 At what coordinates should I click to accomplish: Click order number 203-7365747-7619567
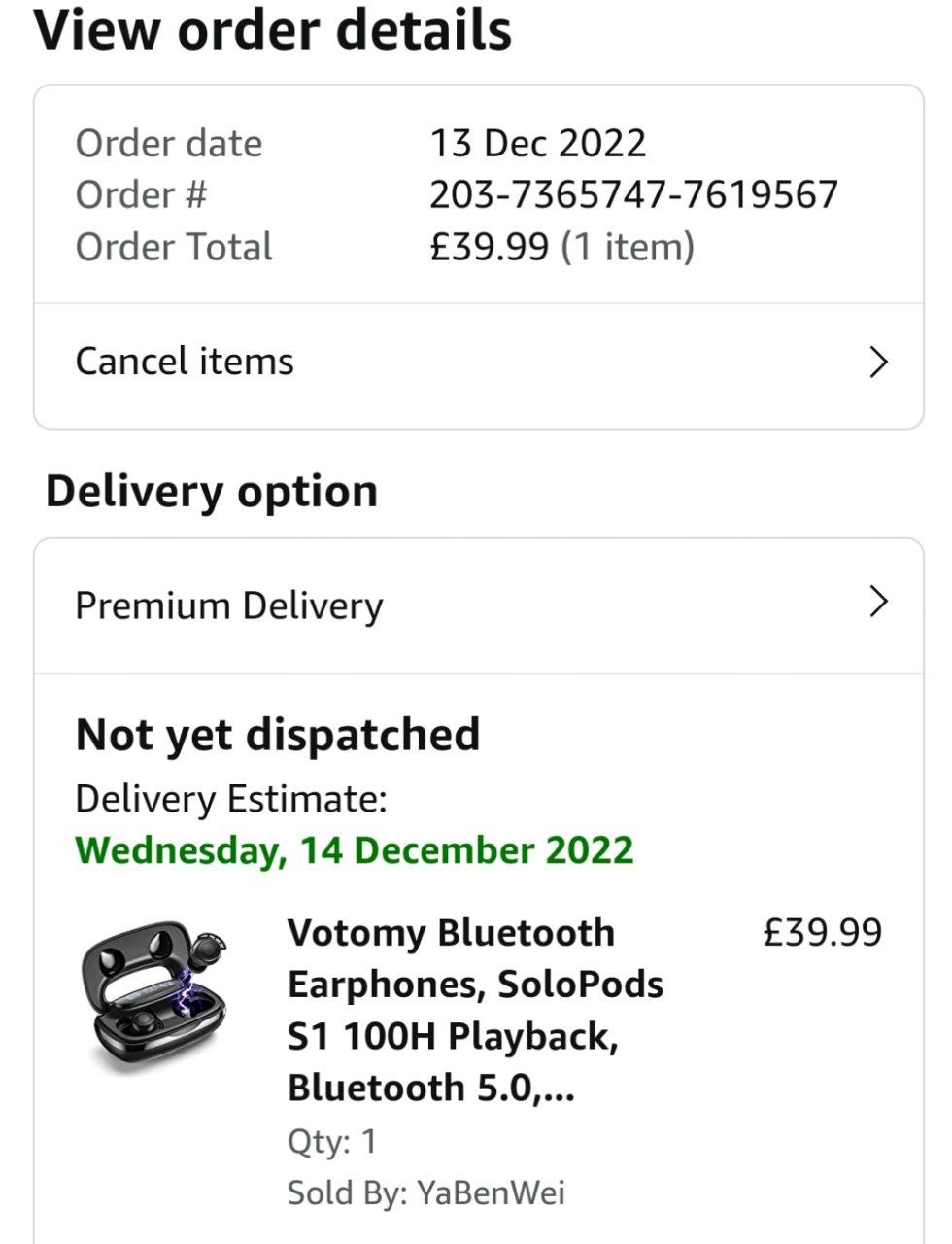(x=633, y=194)
